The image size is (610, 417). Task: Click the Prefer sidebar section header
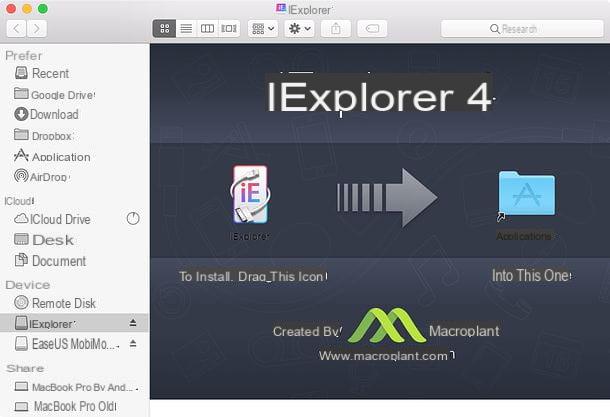(24, 56)
